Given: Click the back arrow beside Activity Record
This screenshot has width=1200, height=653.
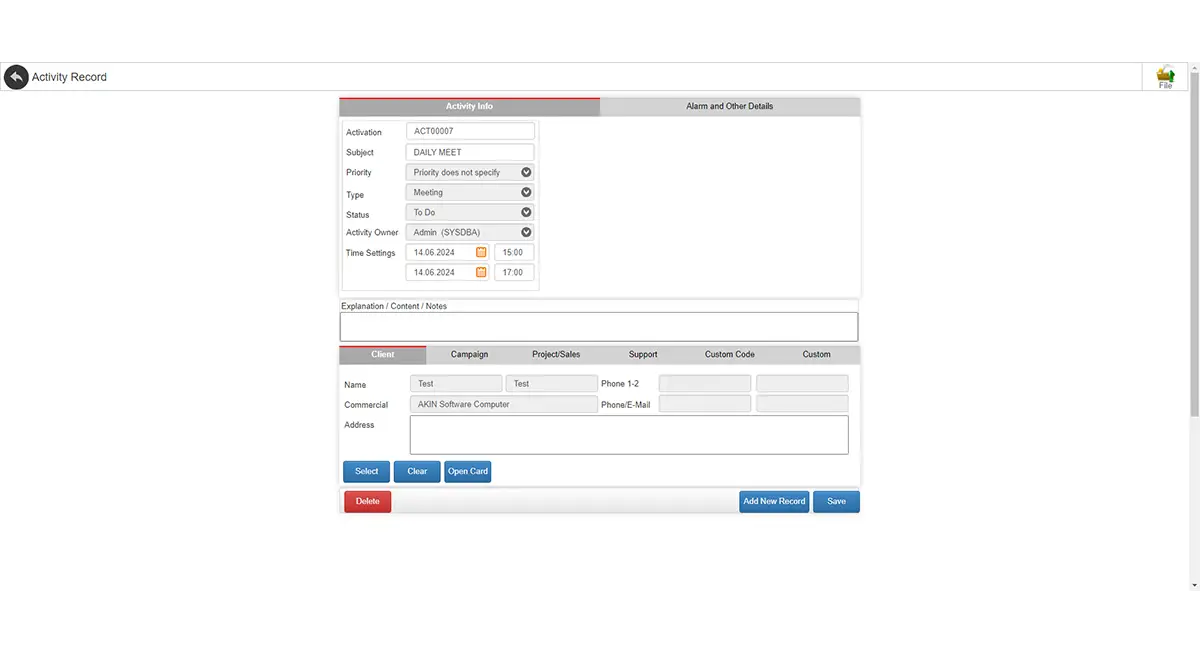Looking at the screenshot, I should 16,77.
